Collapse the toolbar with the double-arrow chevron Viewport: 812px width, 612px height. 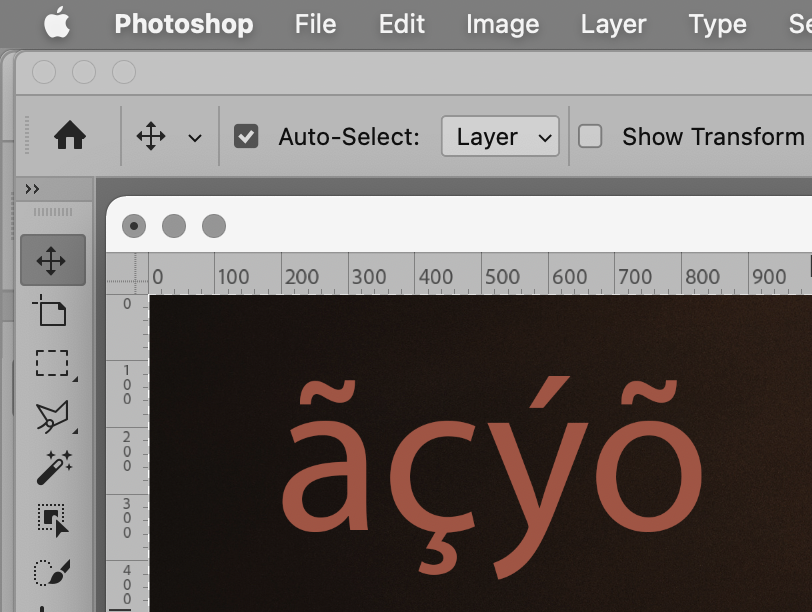33,188
